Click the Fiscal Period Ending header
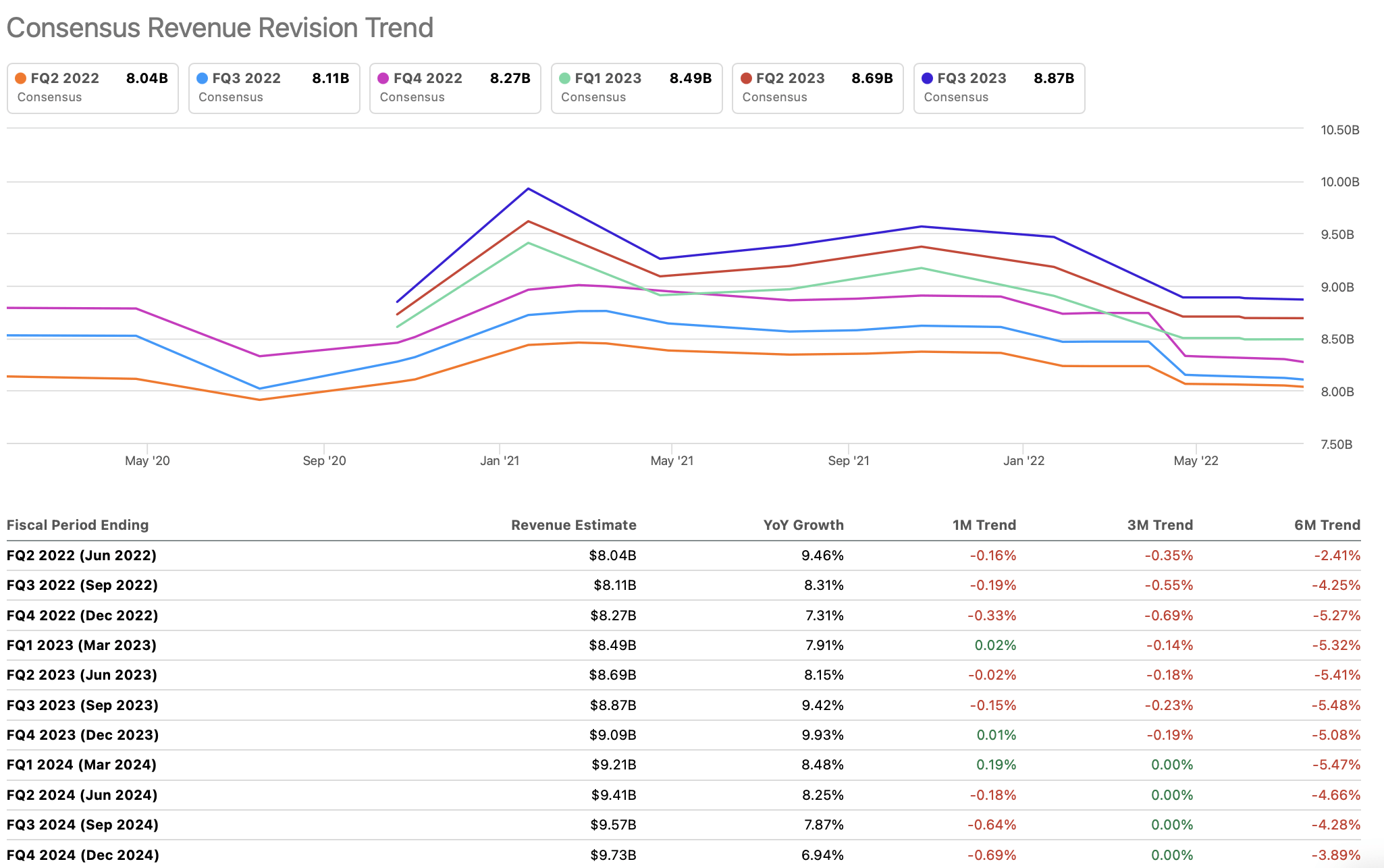 (x=78, y=525)
